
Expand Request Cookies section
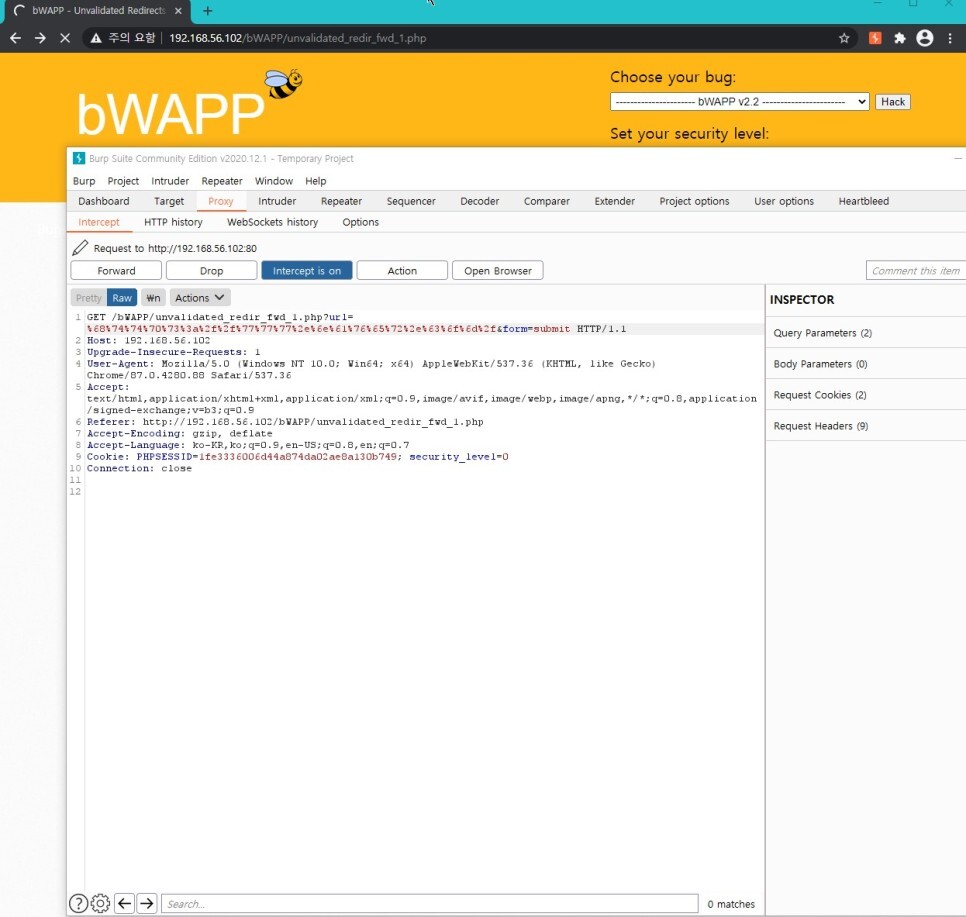click(x=865, y=394)
